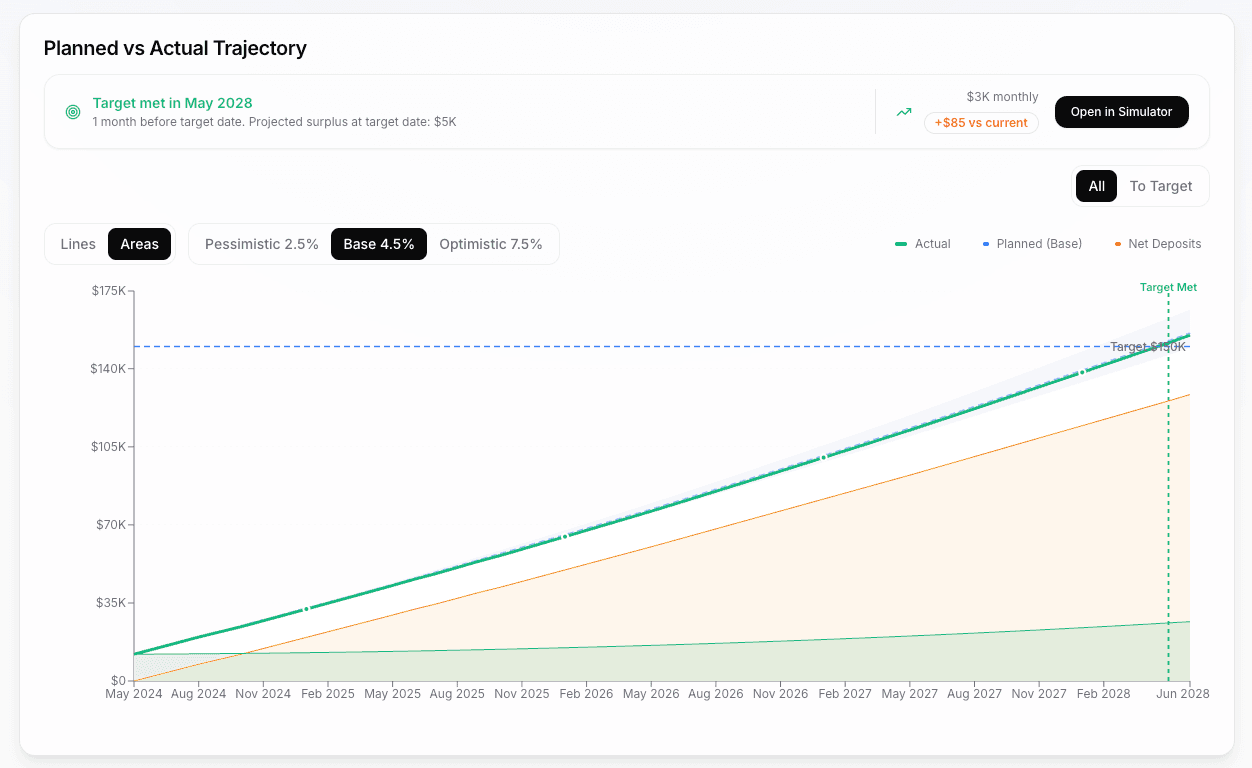Screen dimensions: 1252x768
Task: Click the Target Met marker above the chart
Action: [x=1168, y=287]
